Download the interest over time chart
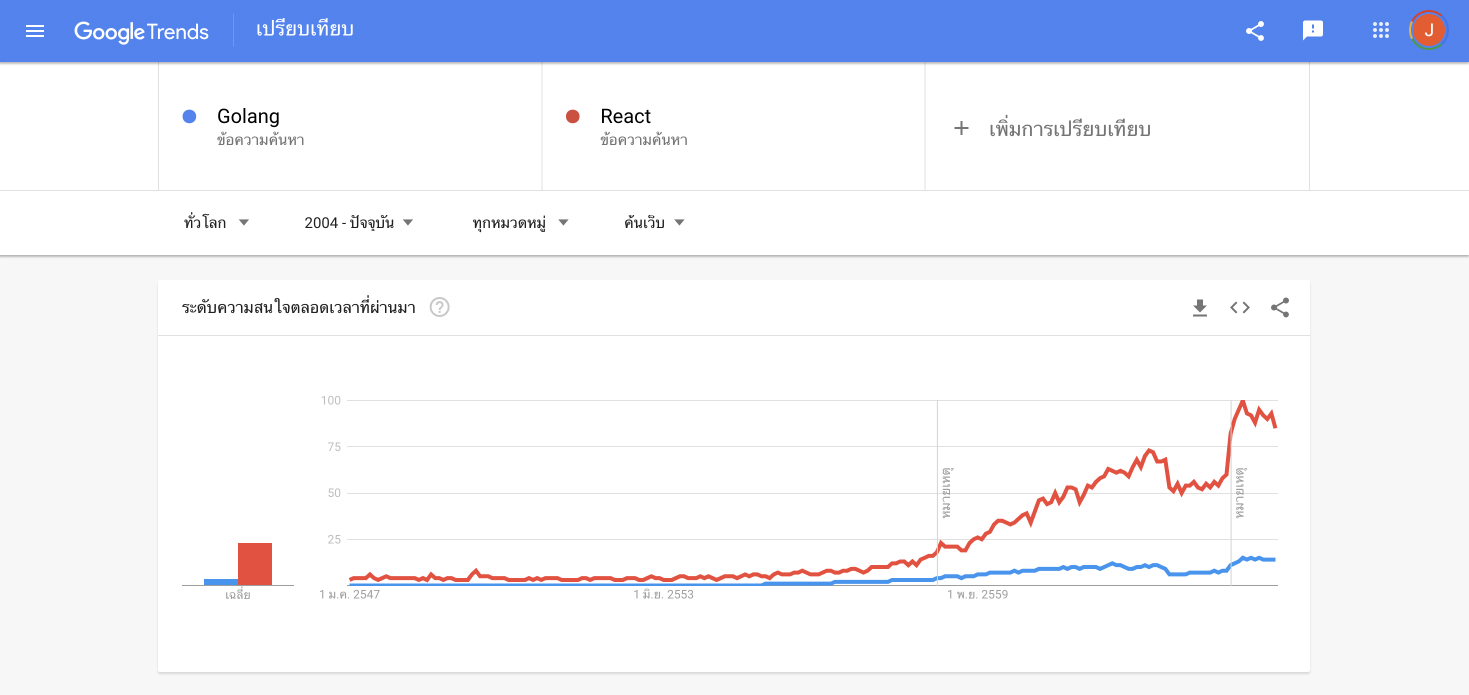 (1200, 308)
